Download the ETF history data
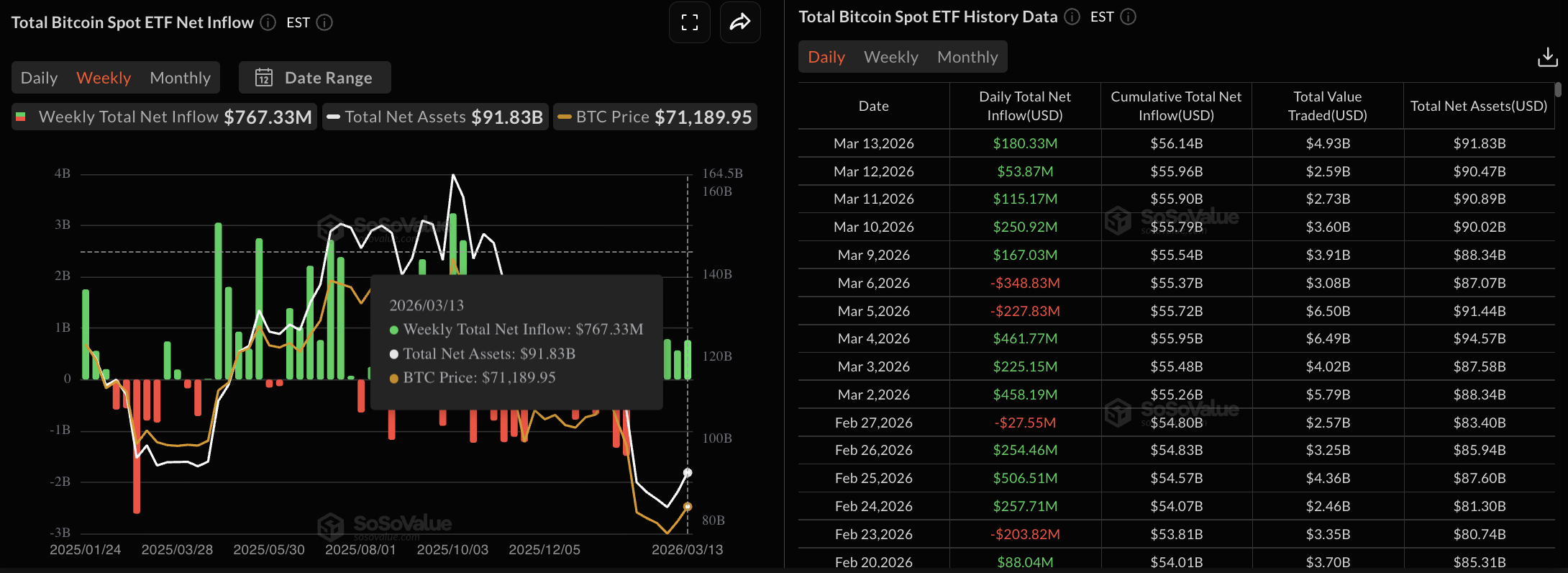Screen dimensions: 1568x573 point(1547,57)
